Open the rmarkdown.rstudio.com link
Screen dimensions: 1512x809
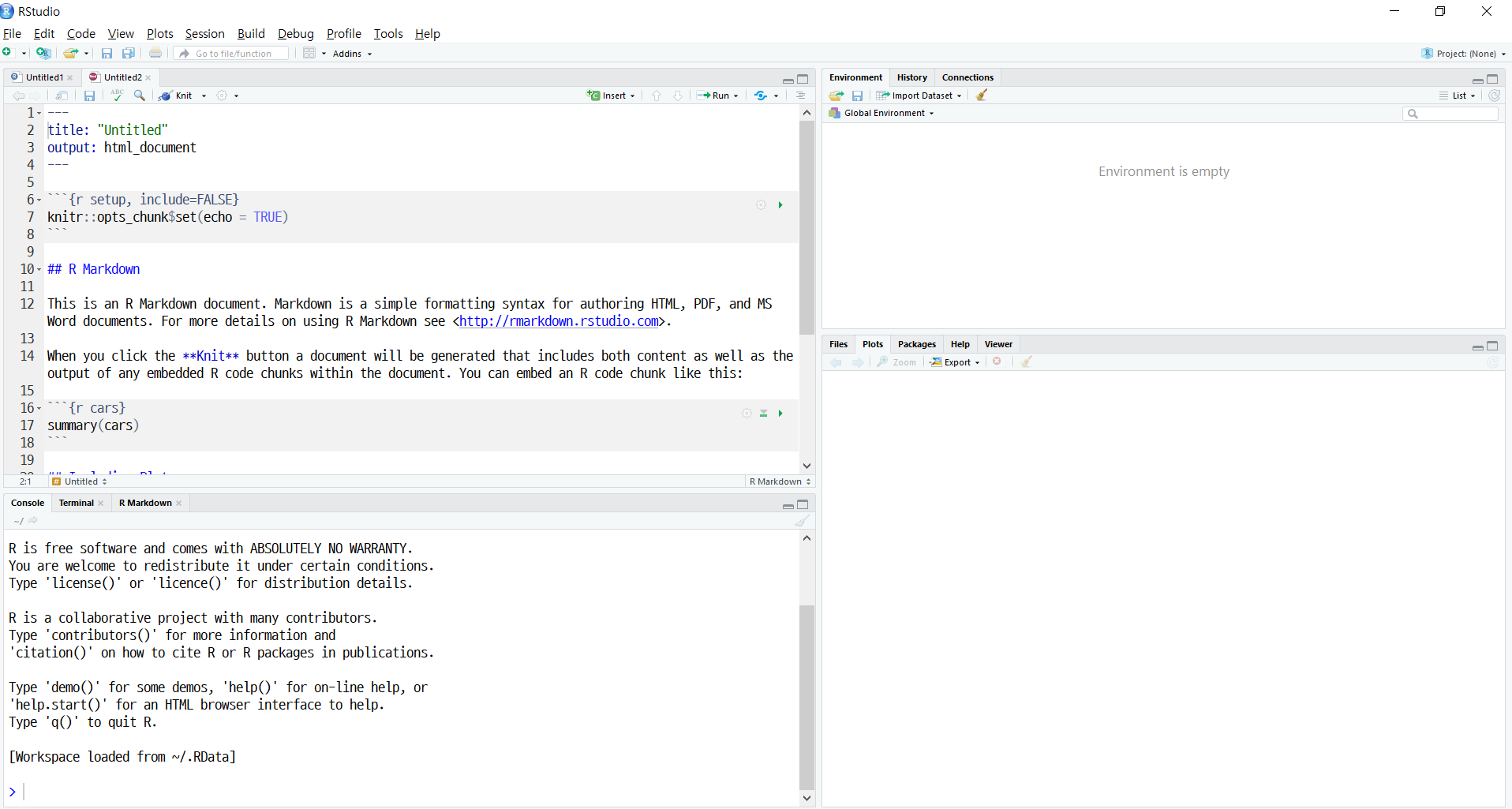coord(559,321)
